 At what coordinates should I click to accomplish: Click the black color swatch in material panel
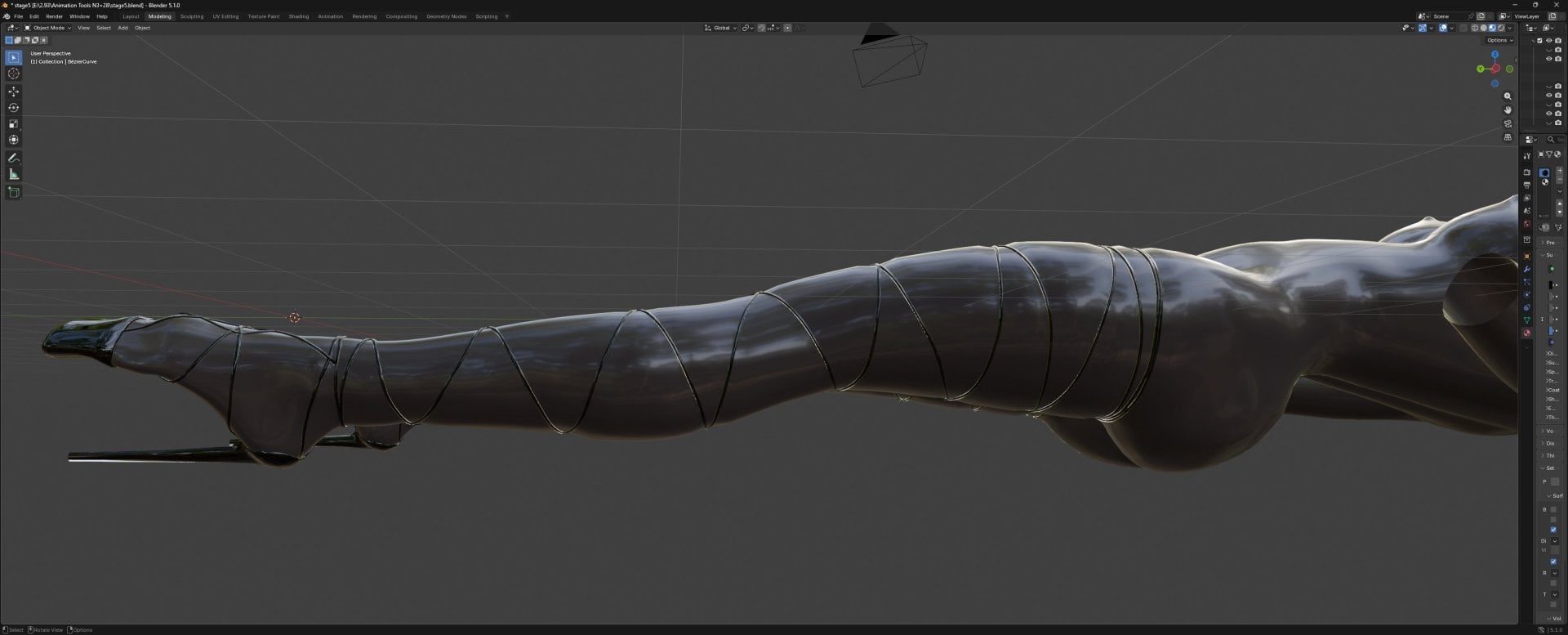tap(1551, 284)
